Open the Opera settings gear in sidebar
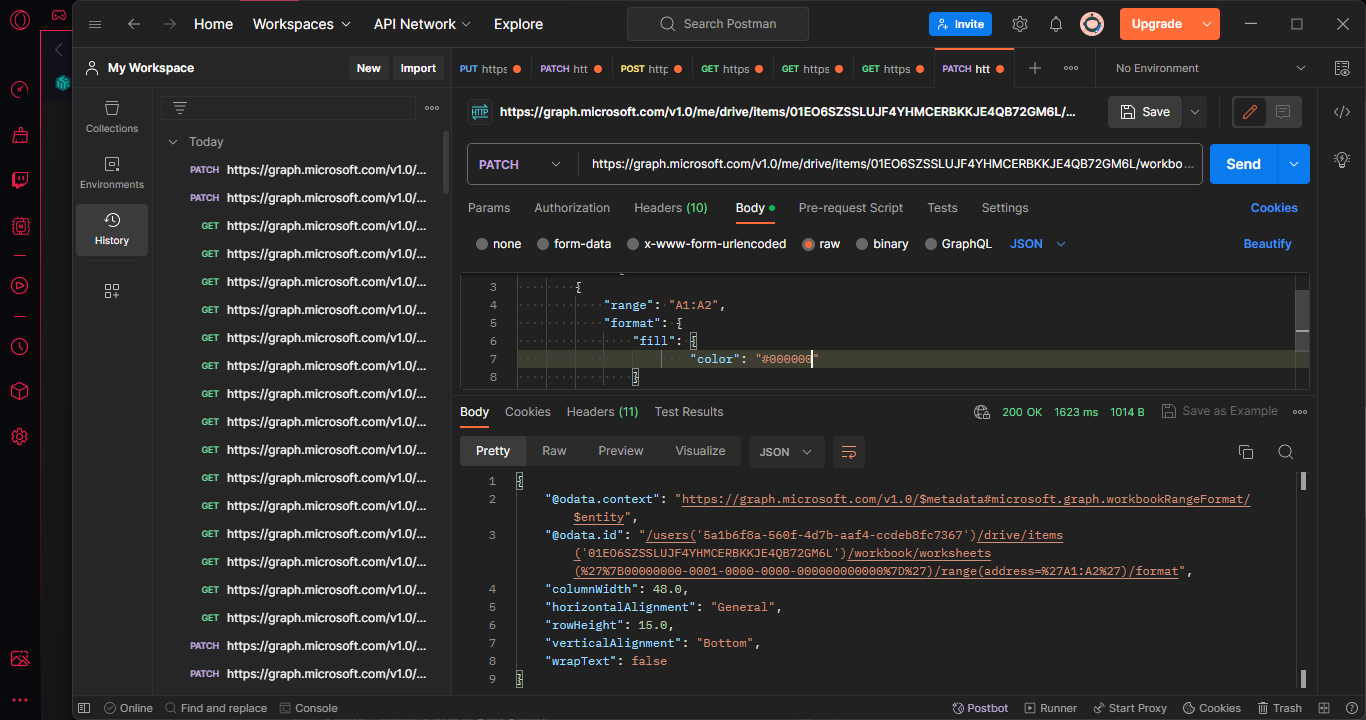The height and width of the screenshot is (720, 1366). [x=20, y=436]
